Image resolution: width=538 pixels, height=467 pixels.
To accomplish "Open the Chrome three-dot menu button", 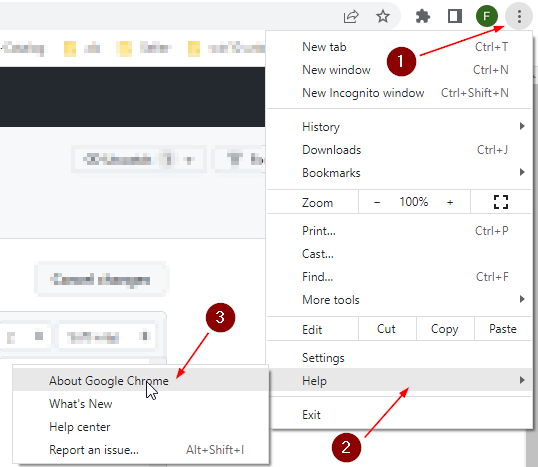I will 519,16.
